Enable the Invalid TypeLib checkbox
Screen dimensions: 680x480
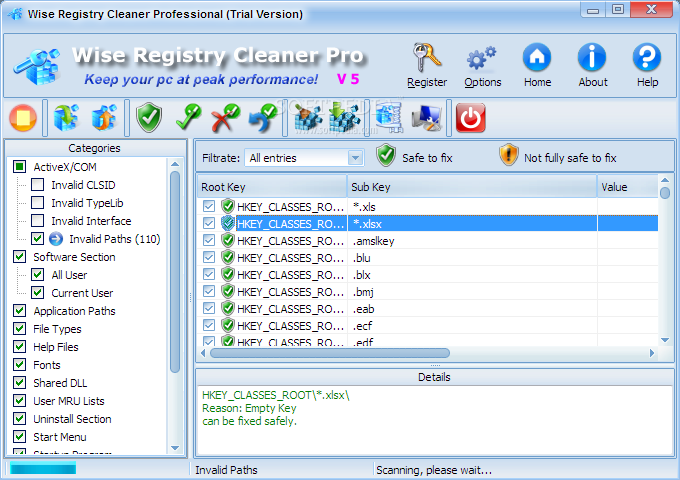37,202
